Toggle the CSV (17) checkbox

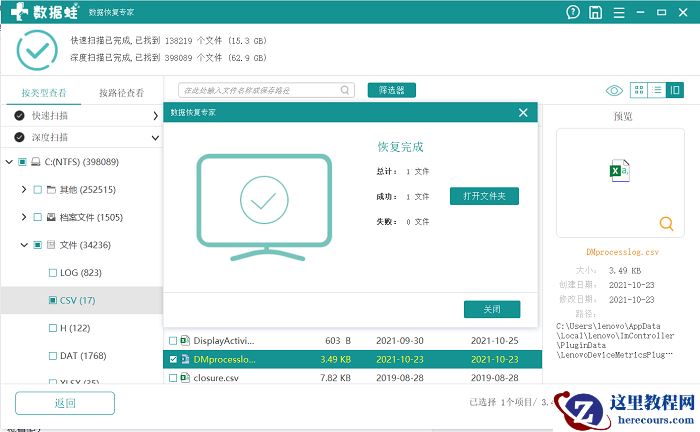click(x=53, y=300)
